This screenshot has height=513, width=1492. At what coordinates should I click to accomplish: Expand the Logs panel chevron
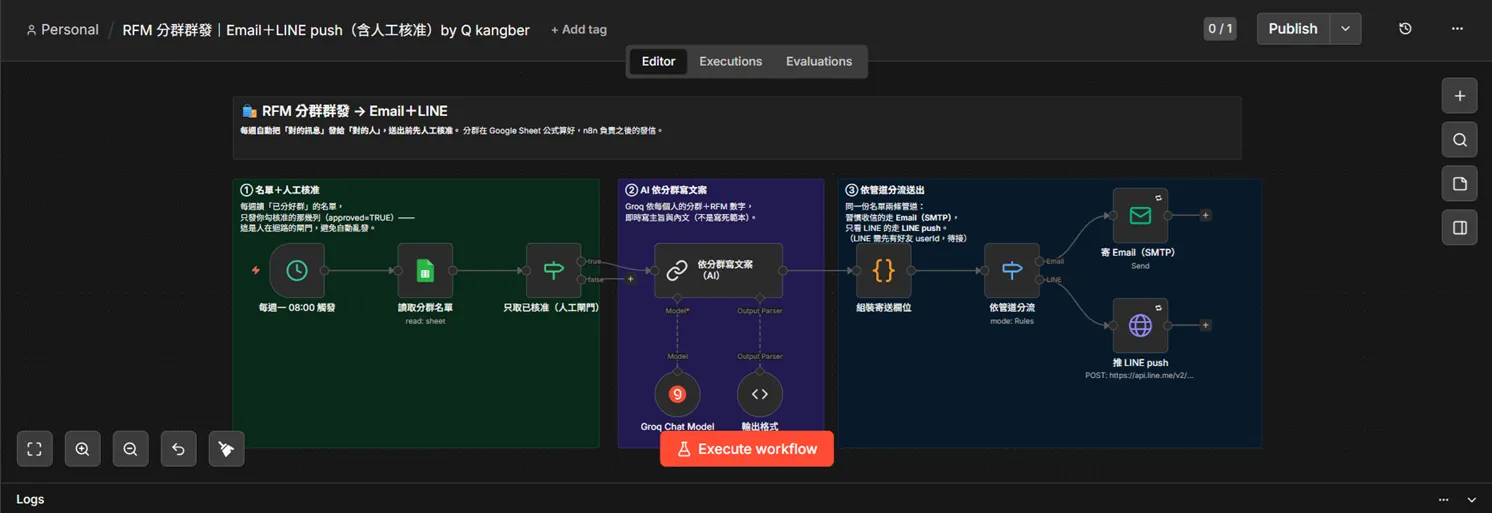pyautogui.click(x=1471, y=499)
